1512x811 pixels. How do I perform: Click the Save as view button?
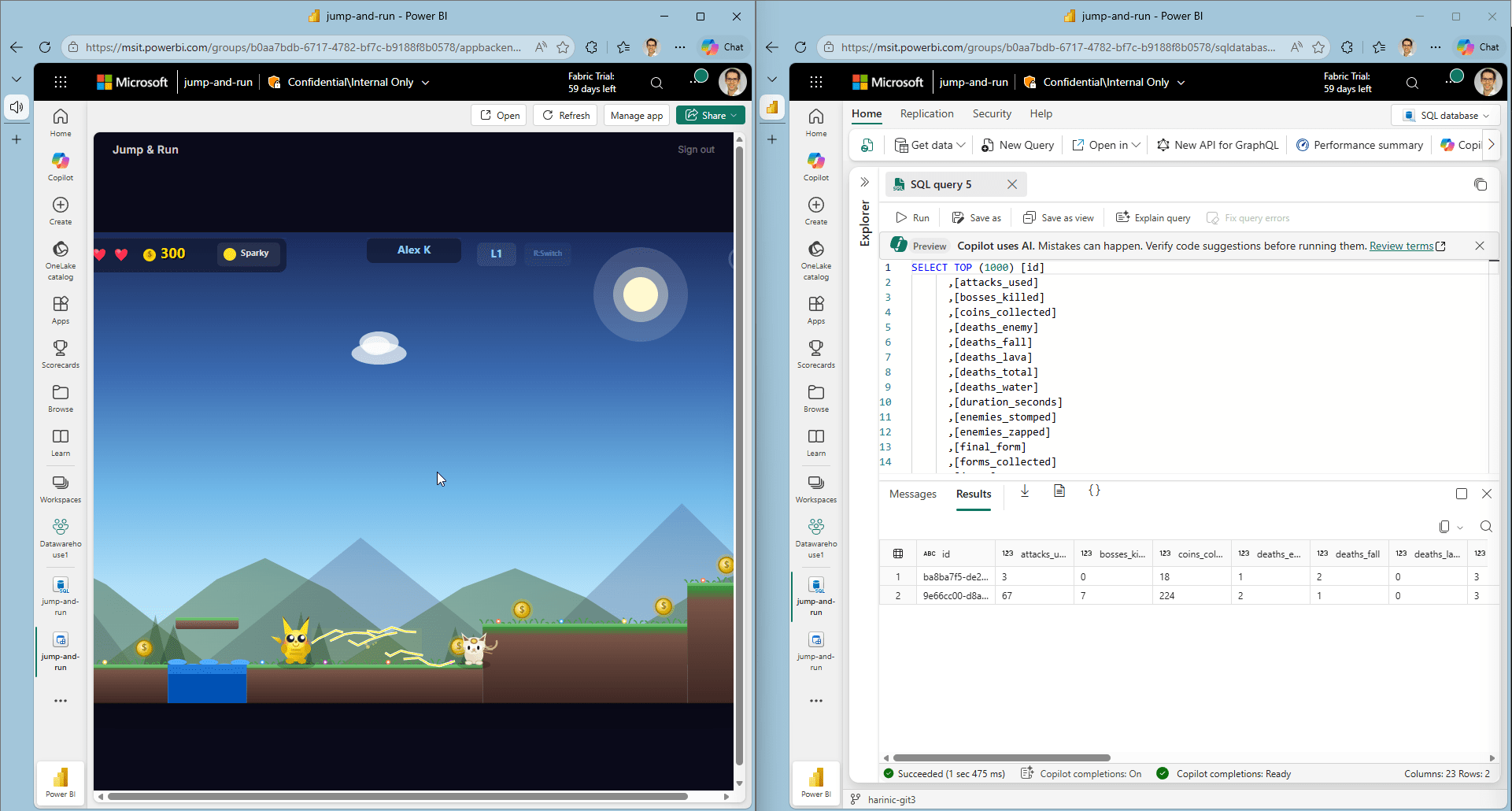click(1058, 218)
